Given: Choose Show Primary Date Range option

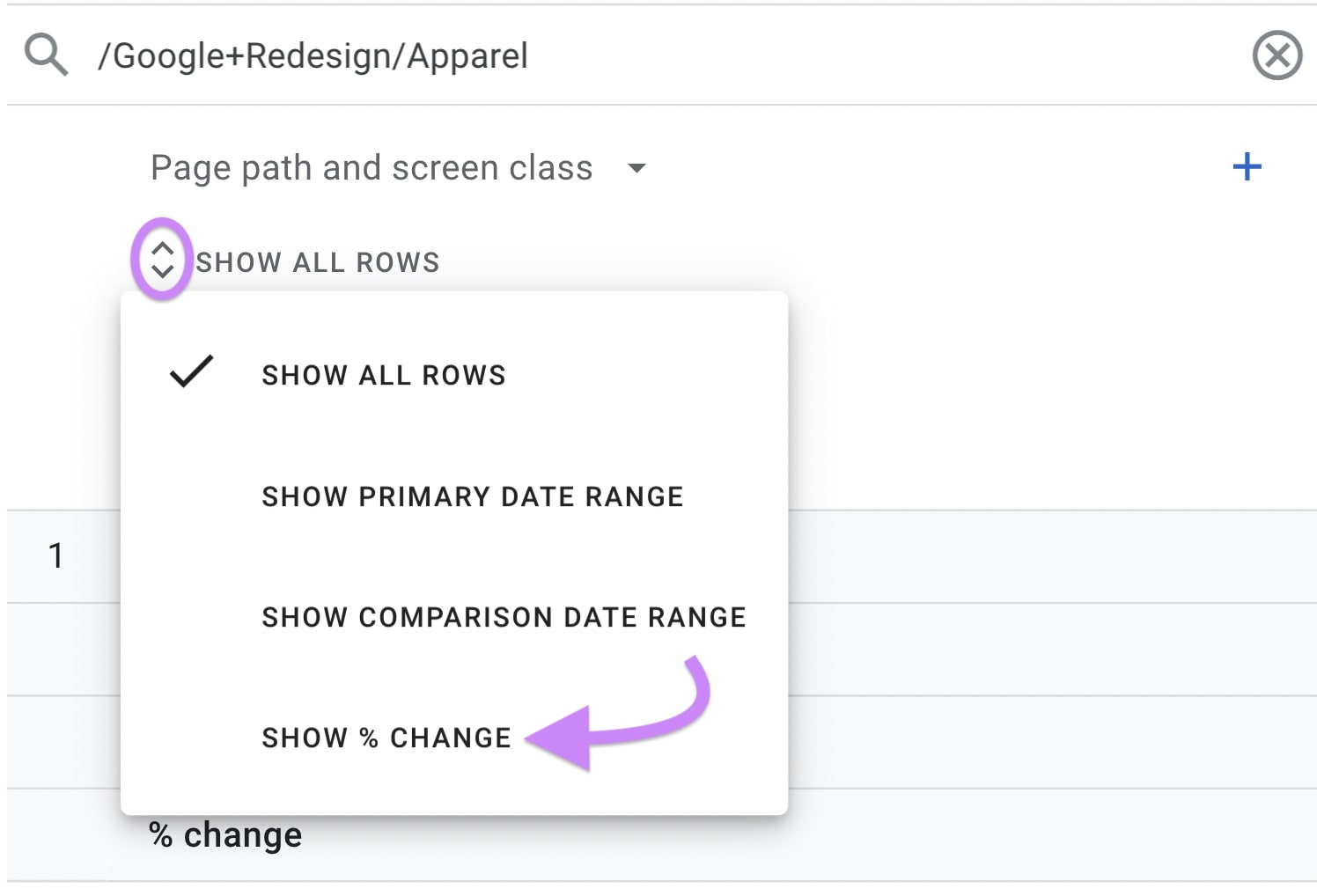Looking at the screenshot, I should point(473,496).
